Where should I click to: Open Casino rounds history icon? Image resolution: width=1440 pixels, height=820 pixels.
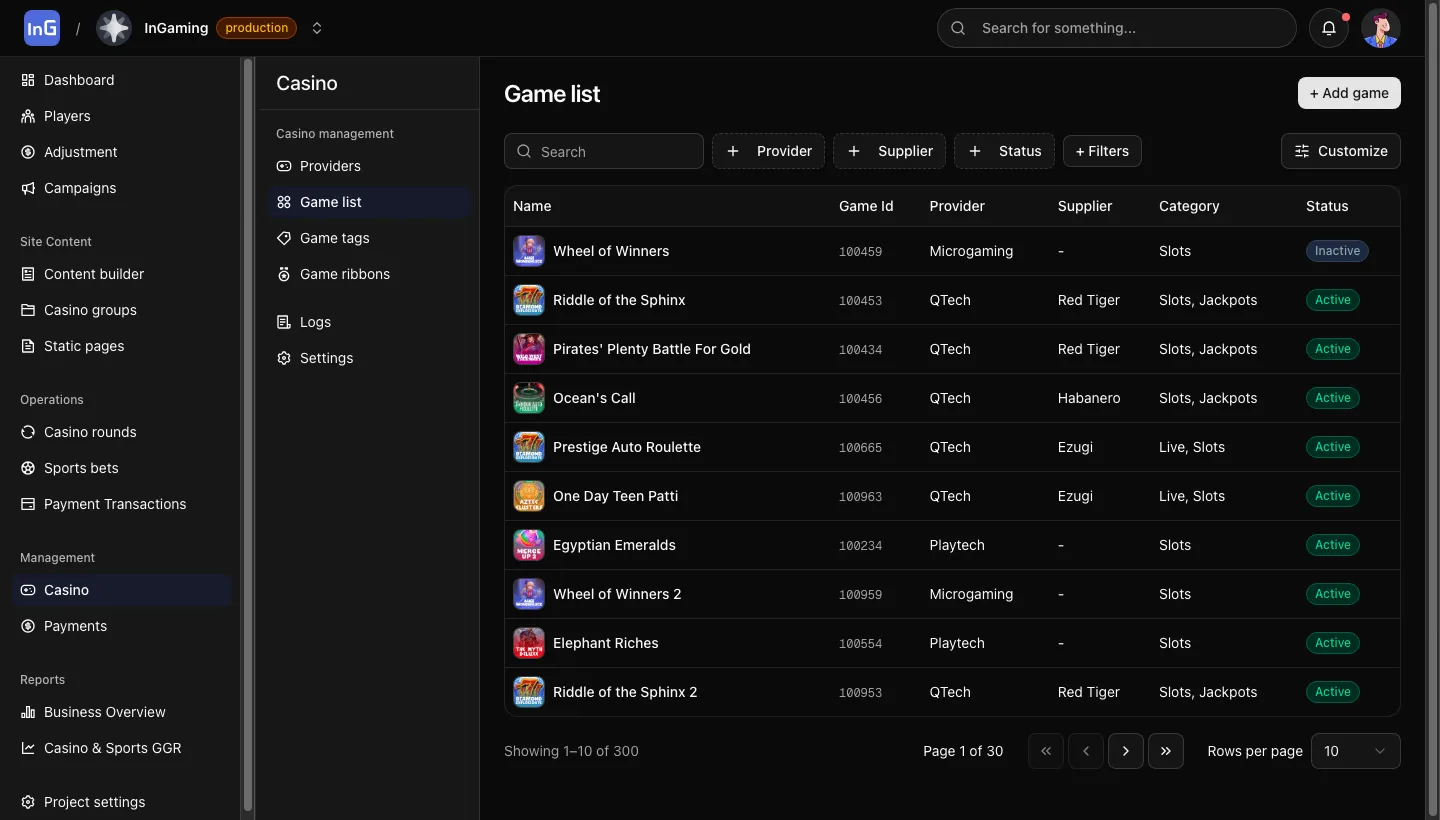tap(28, 432)
